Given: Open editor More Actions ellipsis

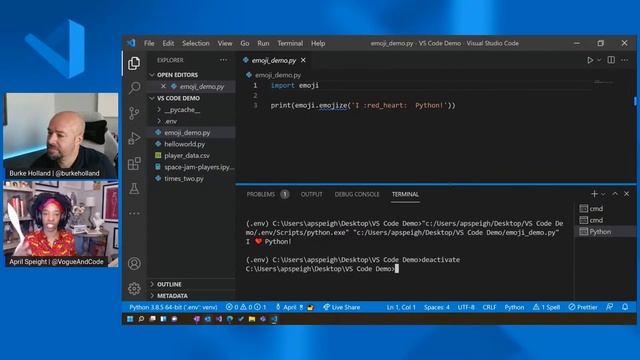Looking at the screenshot, I should click(x=624, y=60).
